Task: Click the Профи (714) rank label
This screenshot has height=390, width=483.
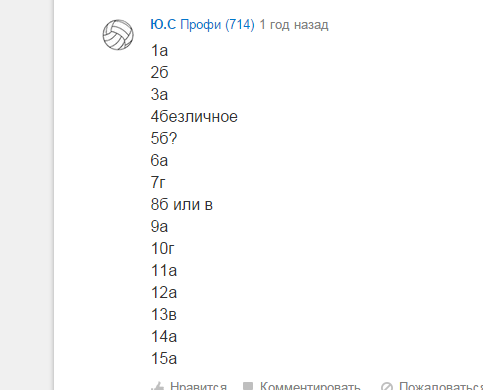Action: click(x=217, y=25)
